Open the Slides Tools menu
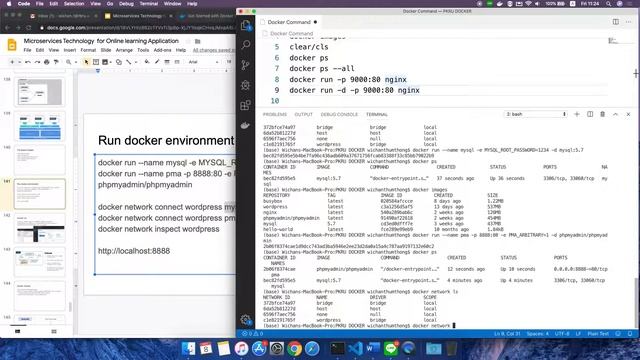The height and width of the screenshot is (360, 640). (x=143, y=50)
